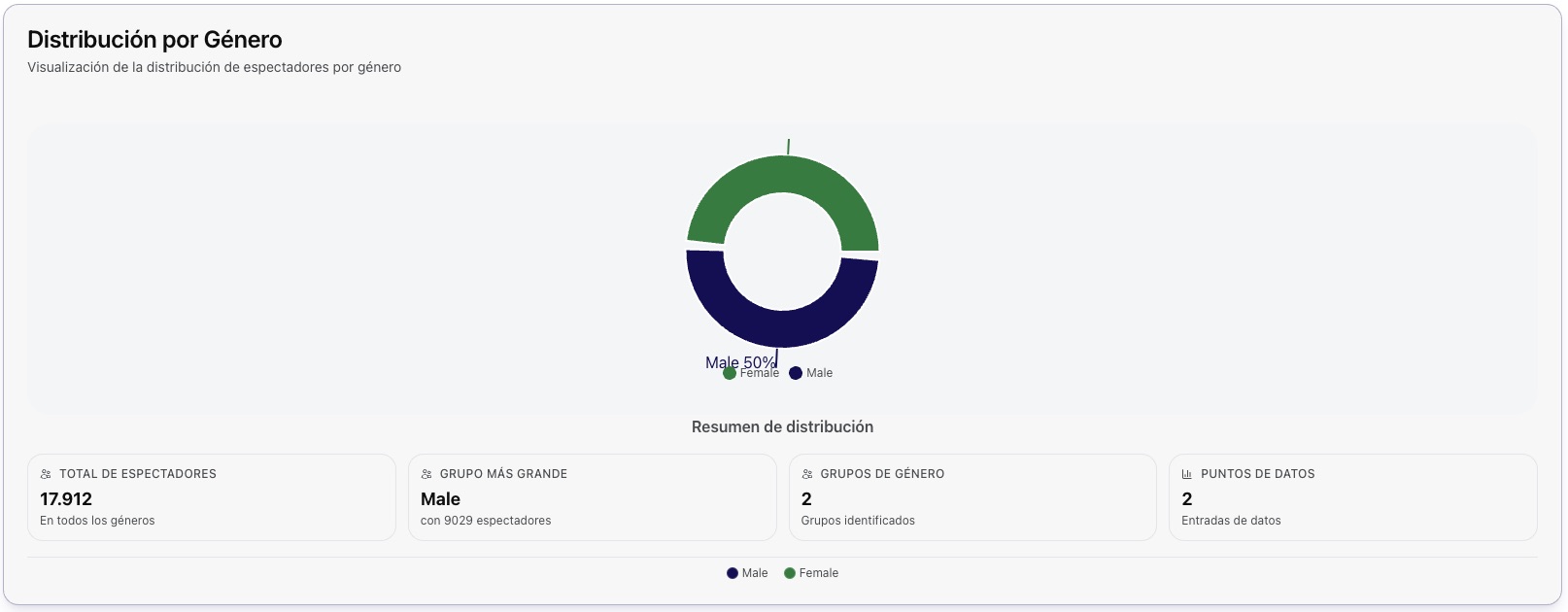The height and width of the screenshot is (612, 1568).
Task: Toggle the Female text label in the bottom legend
Action: pos(819,573)
